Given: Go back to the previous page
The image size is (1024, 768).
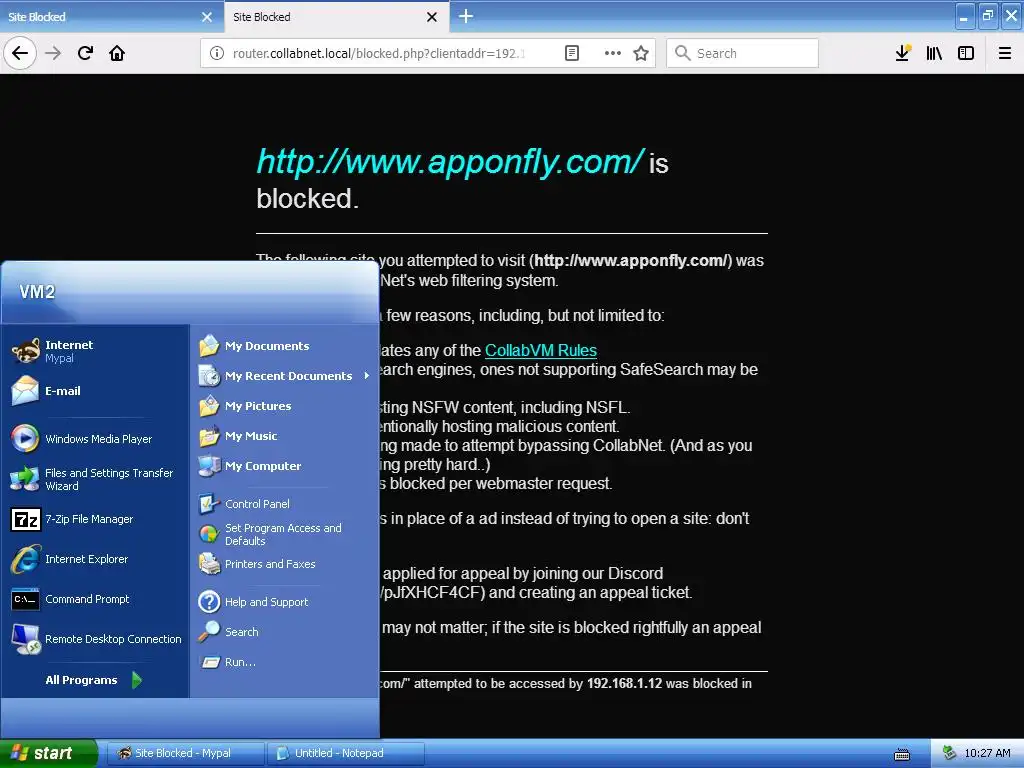Looking at the screenshot, I should 20,53.
